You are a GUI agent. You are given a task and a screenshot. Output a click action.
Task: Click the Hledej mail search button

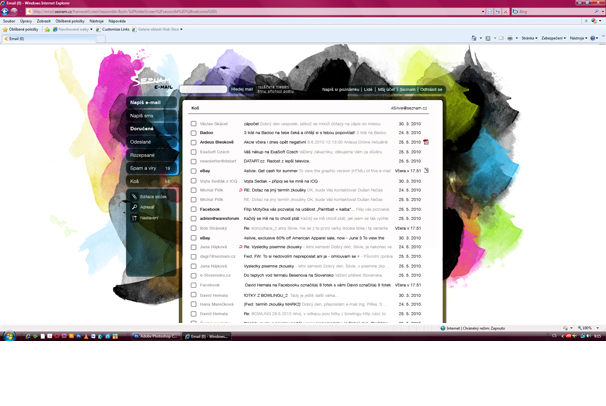[x=242, y=89]
